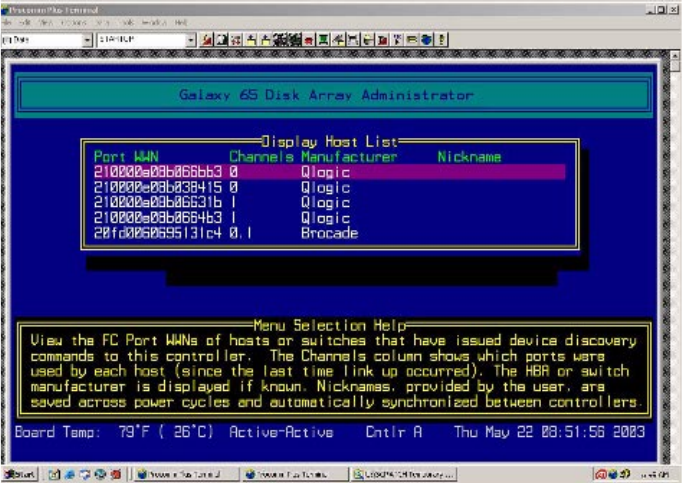
Task: Click the red icon in system tray
Action: [601, 474]
